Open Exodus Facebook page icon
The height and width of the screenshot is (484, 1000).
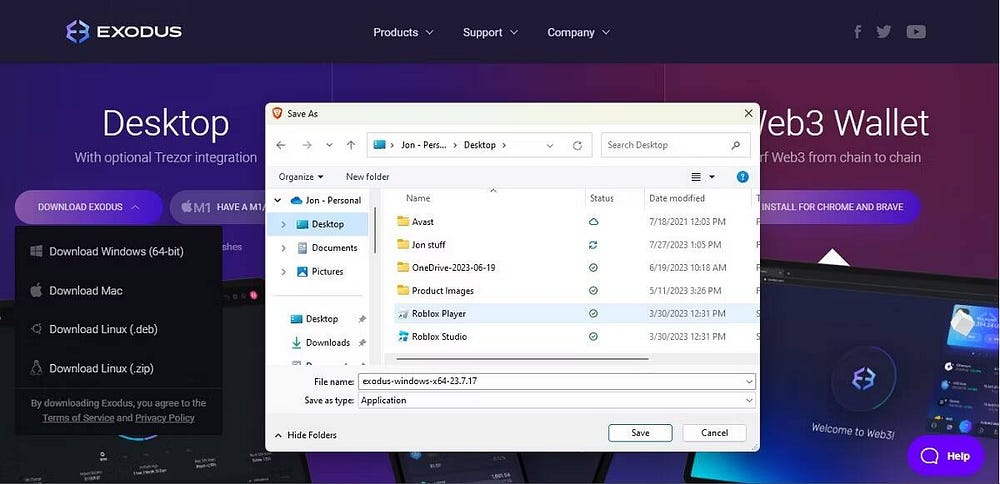coord(858,31)
